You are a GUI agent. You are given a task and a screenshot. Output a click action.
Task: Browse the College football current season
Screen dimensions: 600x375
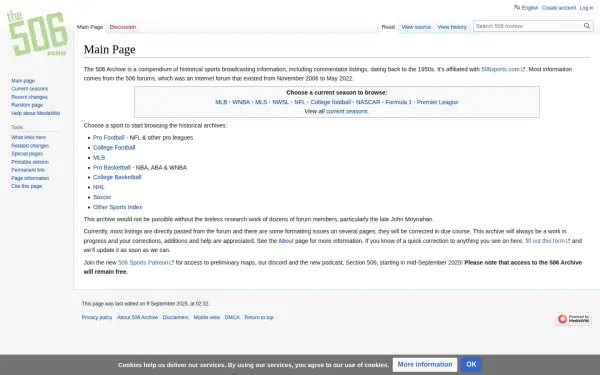coord(331,102)
